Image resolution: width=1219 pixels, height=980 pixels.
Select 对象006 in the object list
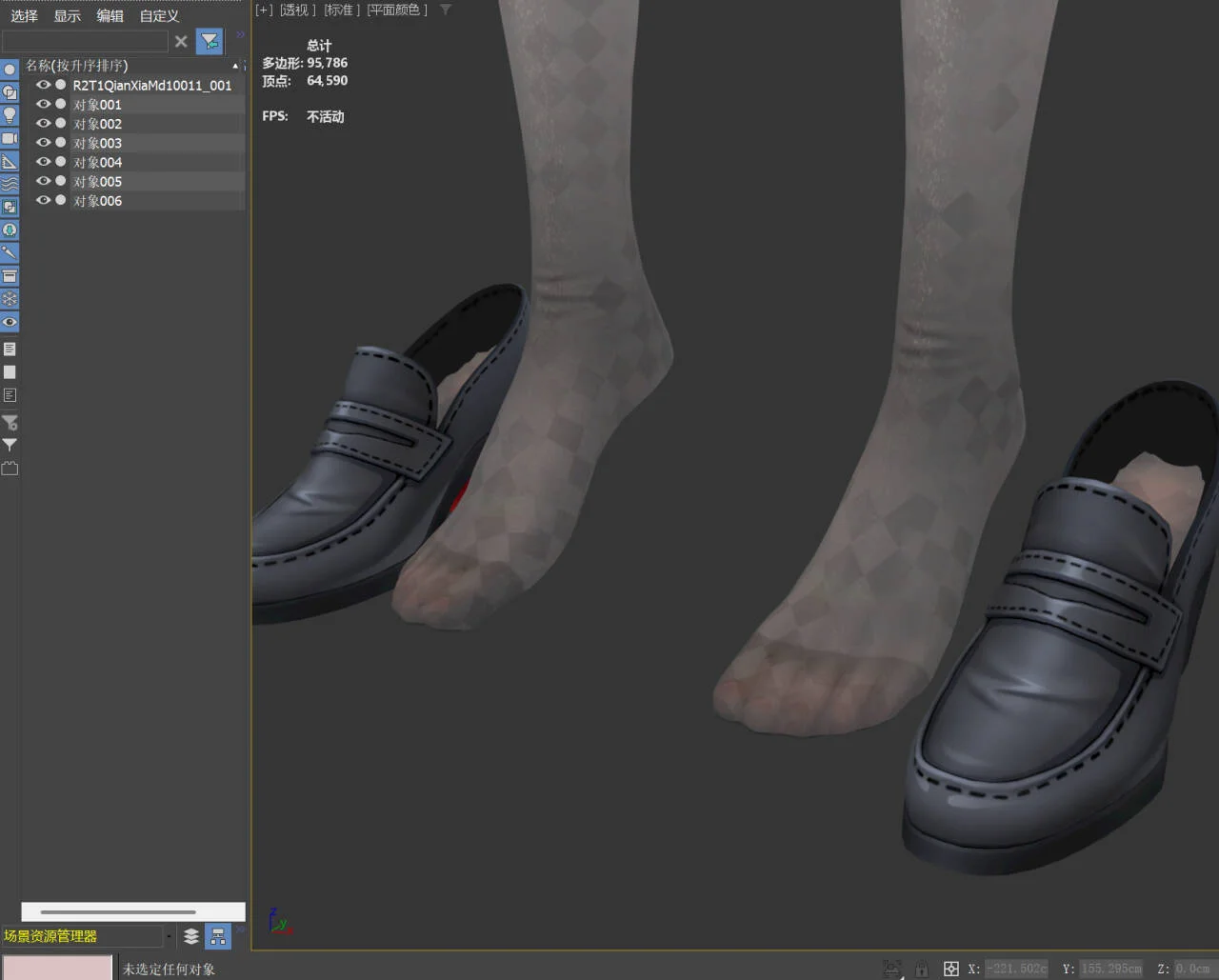click(x=98, y=201)
